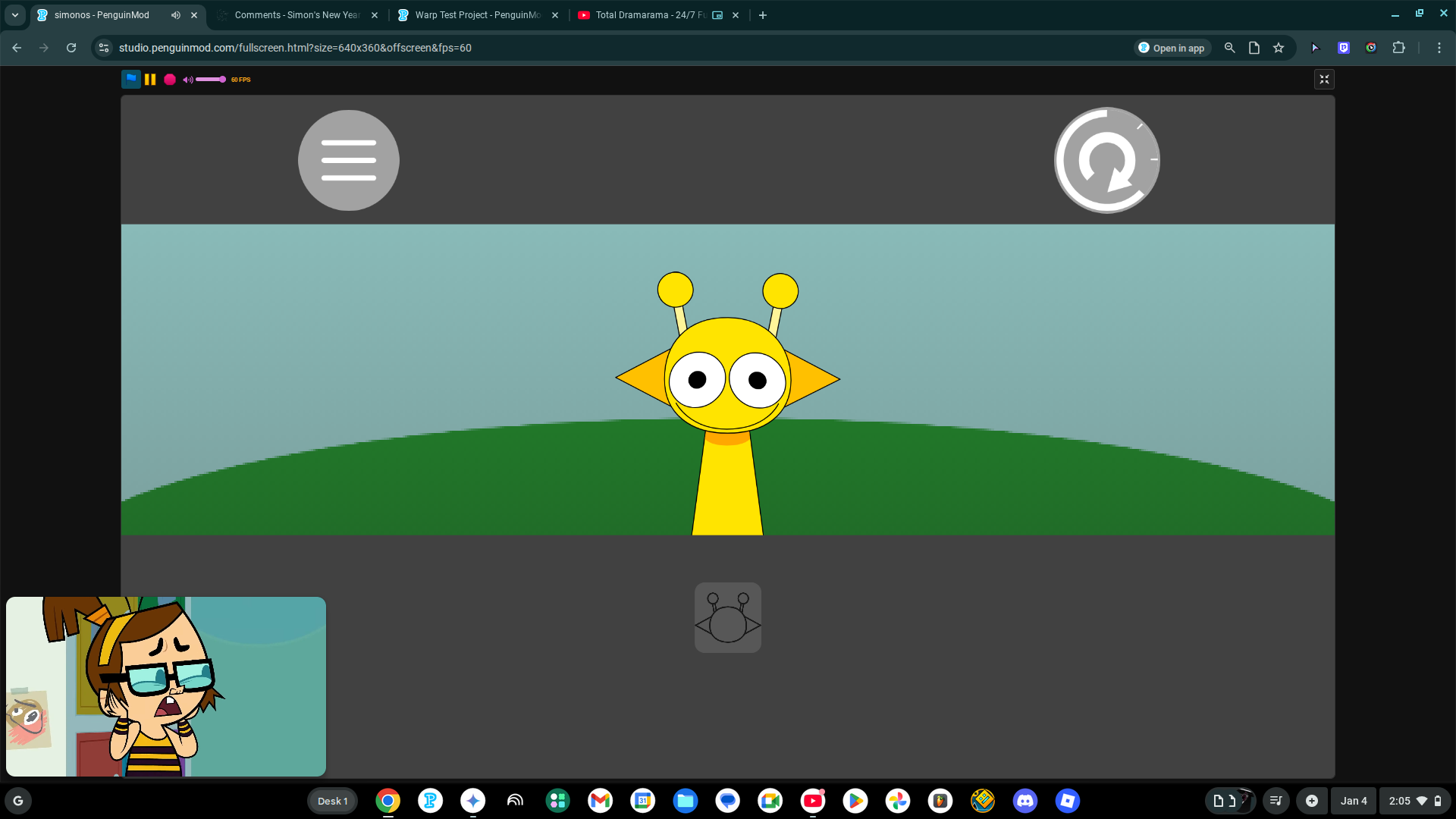
Task: Open the Chrome three-dot menu
Action: 1439,48
